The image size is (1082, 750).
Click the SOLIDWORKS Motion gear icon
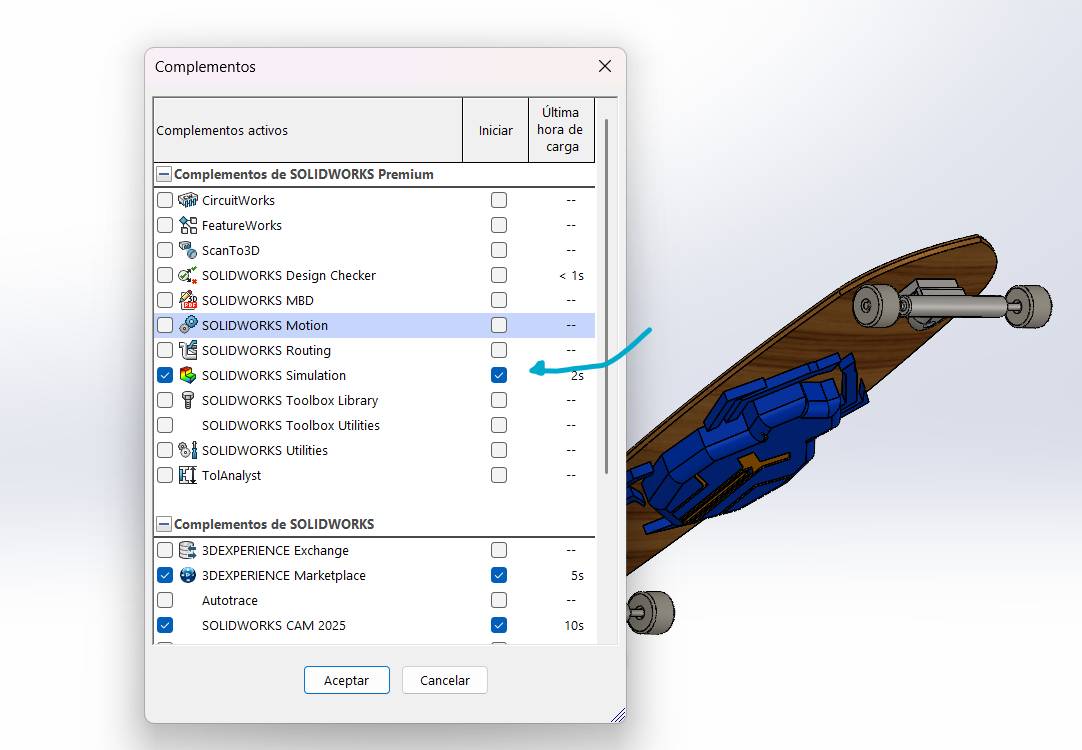188,325
